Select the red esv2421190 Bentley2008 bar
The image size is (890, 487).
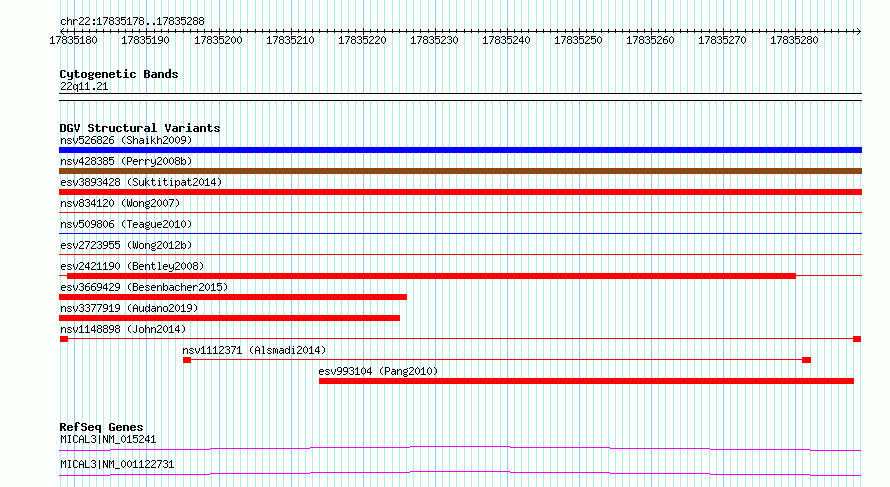[431, 276]
